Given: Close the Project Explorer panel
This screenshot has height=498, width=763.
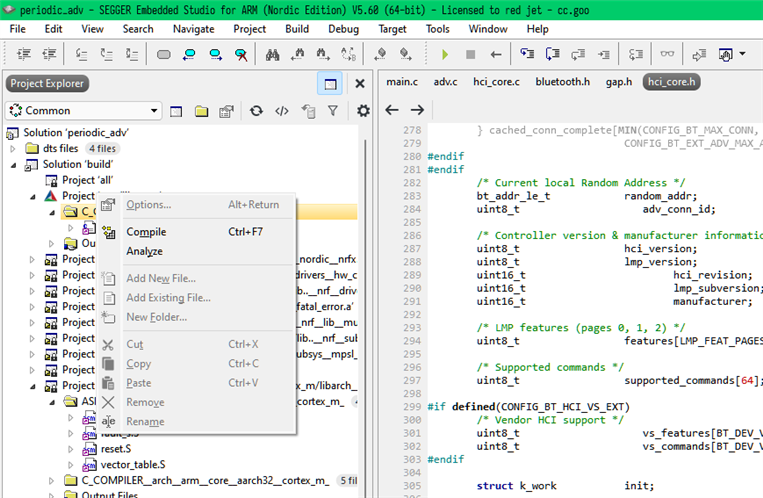Looking at the screenshot, I should click(360, 83).
